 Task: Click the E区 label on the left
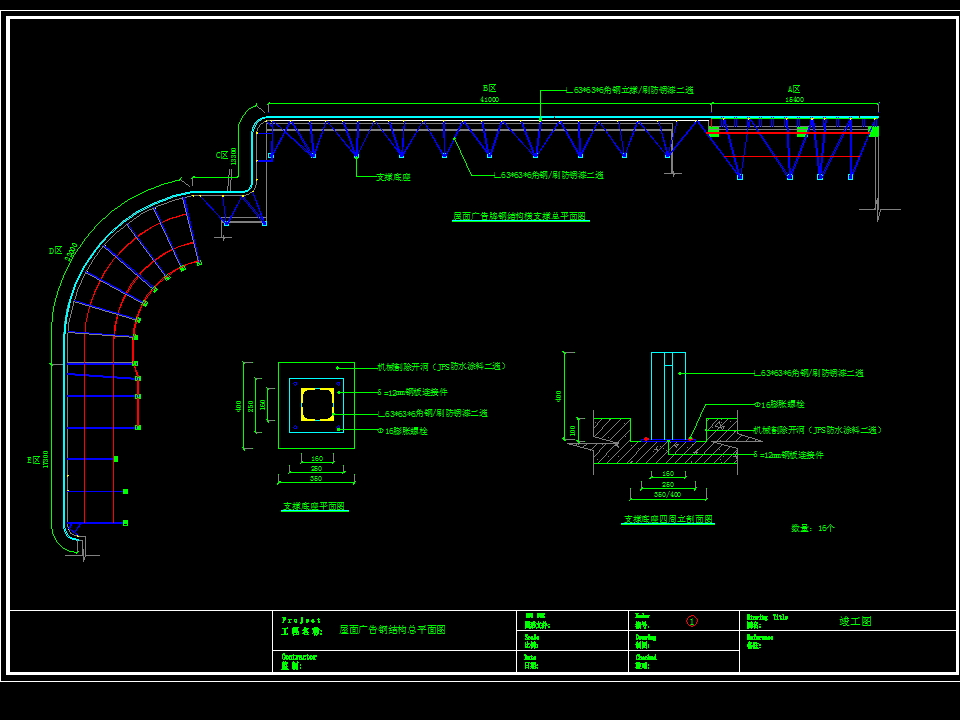[33, 460]
